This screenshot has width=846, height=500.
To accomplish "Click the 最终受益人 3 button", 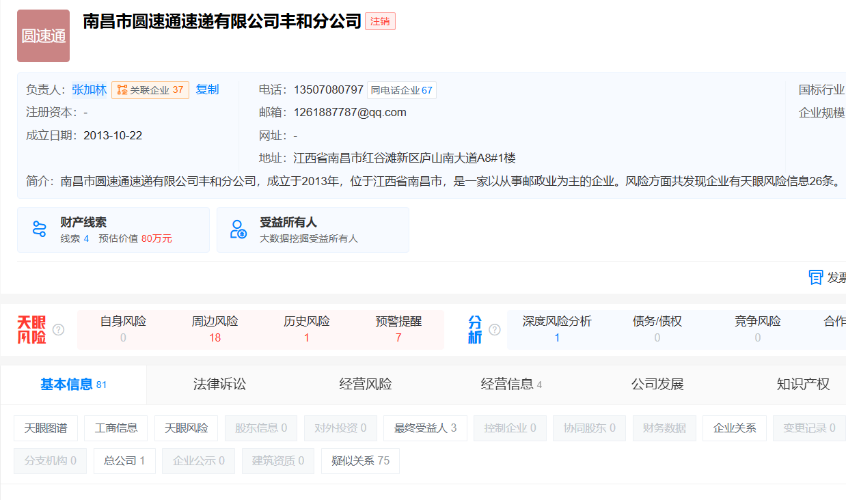I will coord(425,428).
